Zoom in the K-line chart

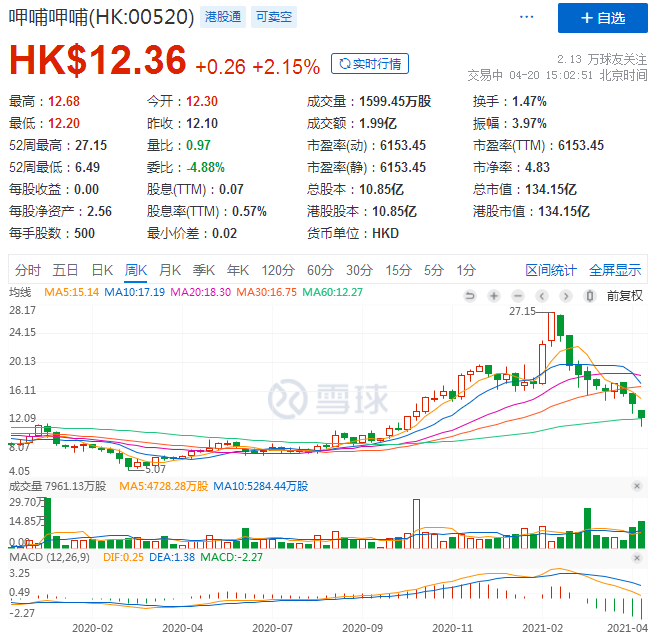pos(494,296)
